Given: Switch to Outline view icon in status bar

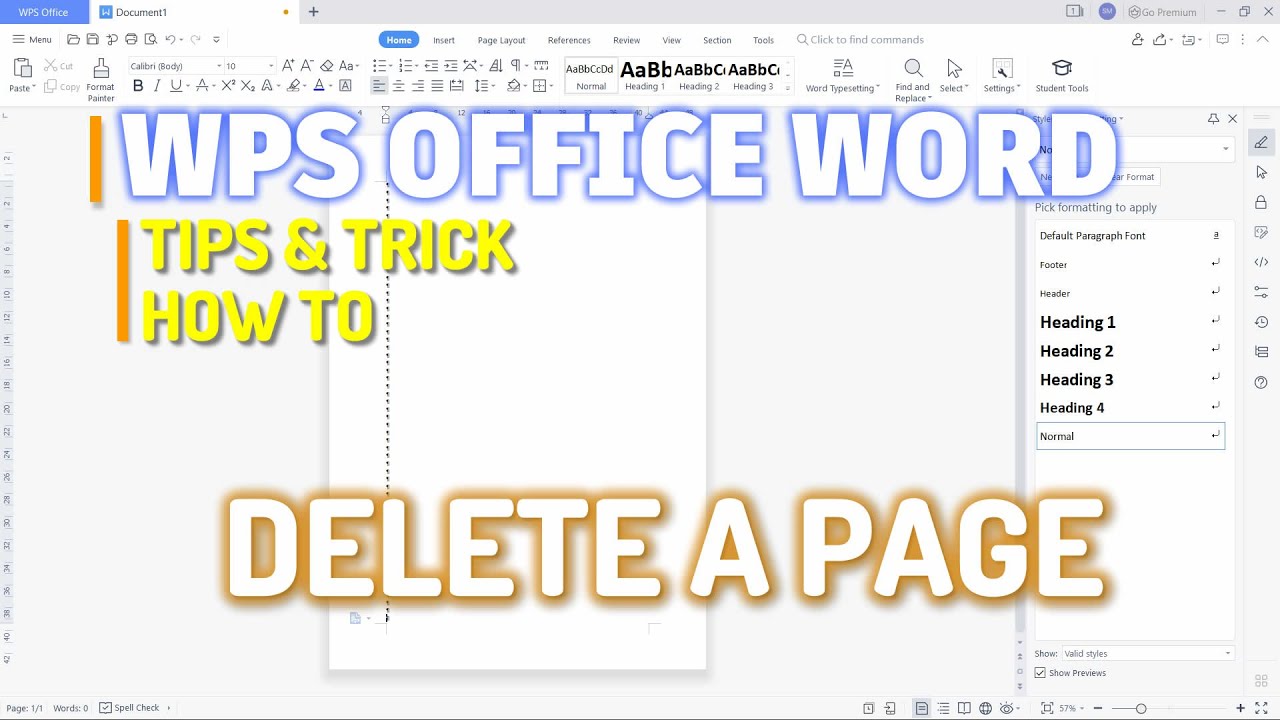Looking at the screenshot, I should pos(943,708).
